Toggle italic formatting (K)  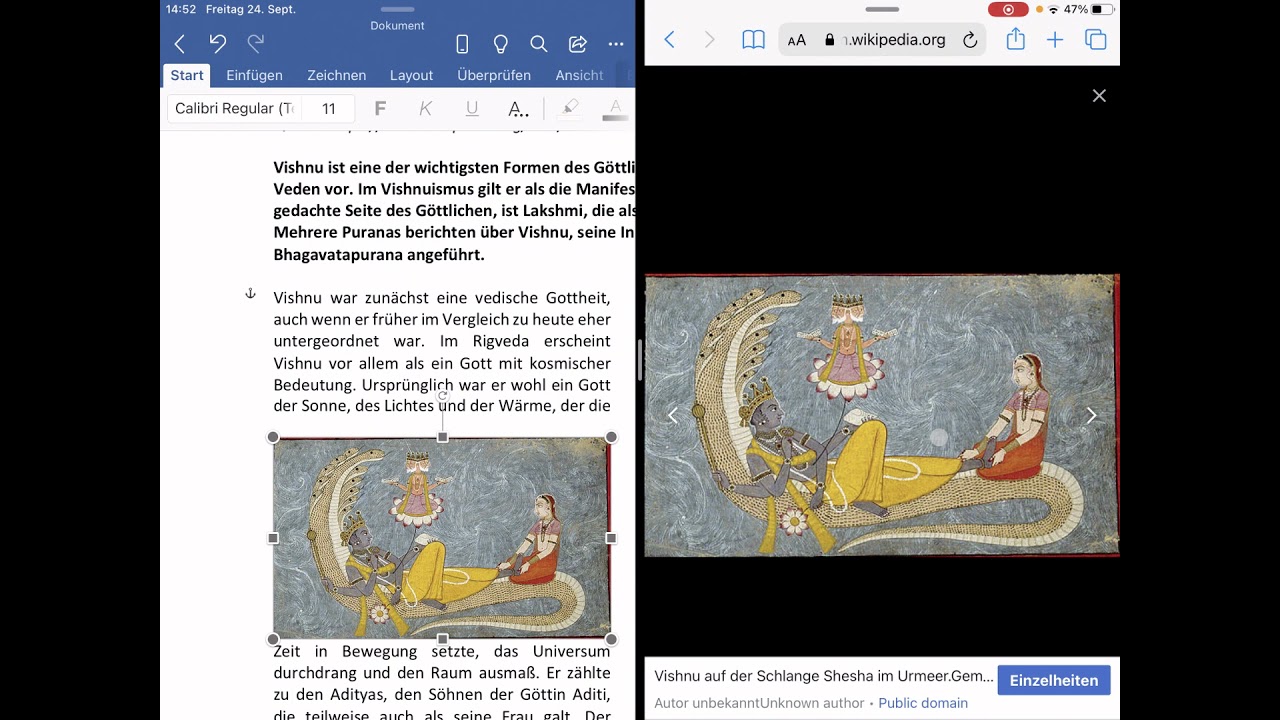click(x=425, y=108)
